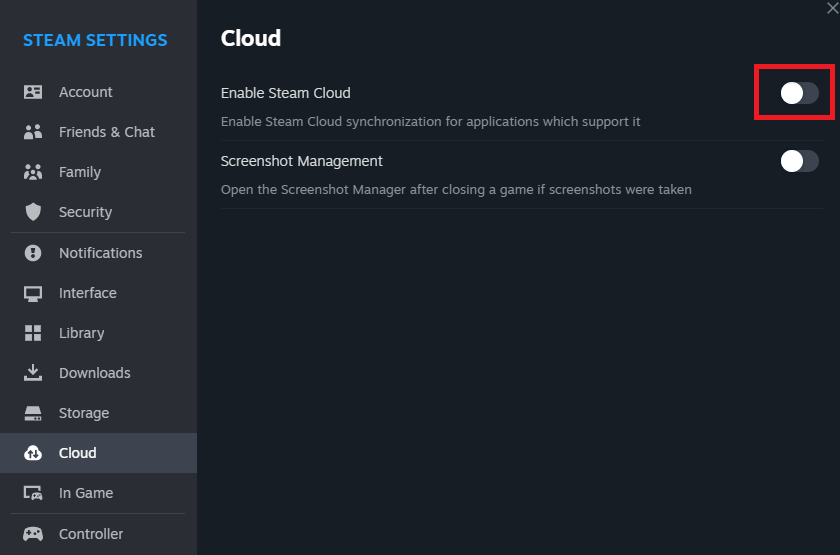This screenshot has width=840, height=555.
Task: Open the Cloud settings tab
Action: (77, 453)
